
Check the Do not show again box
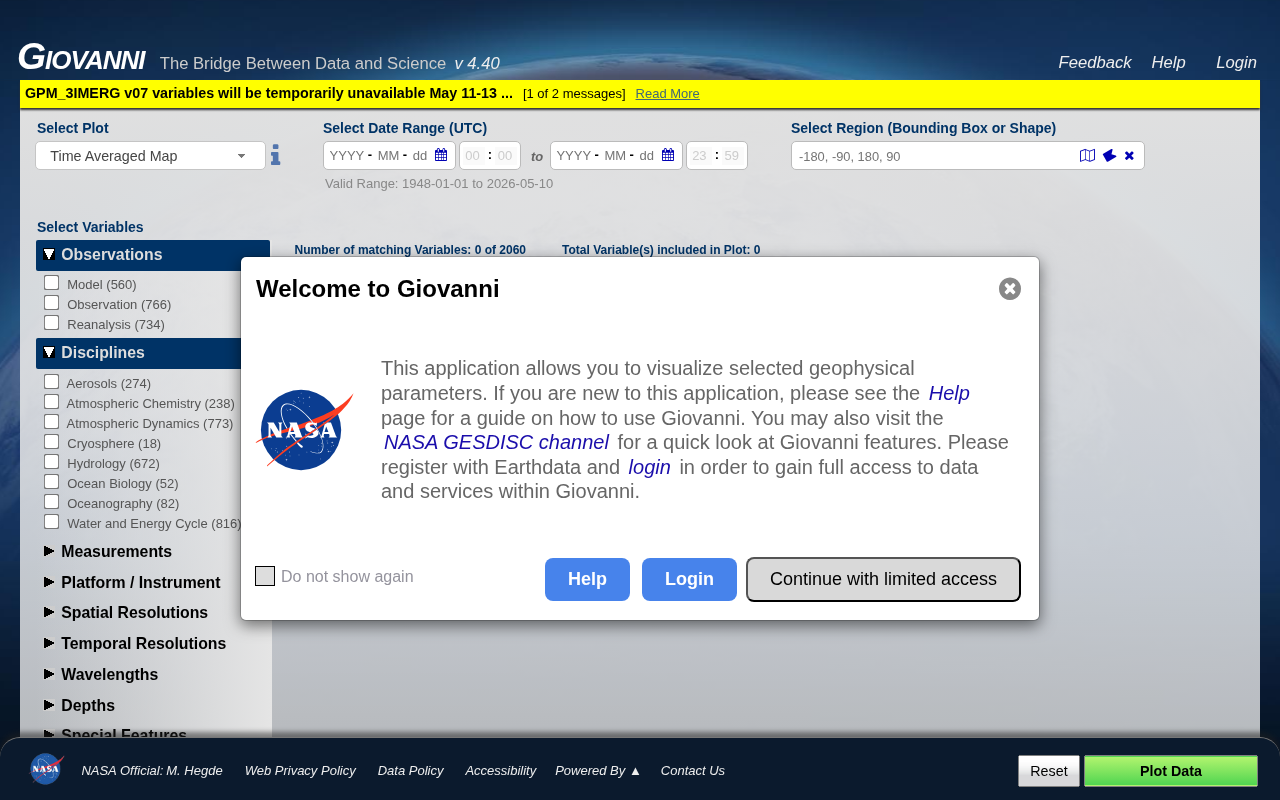coord(265,576)
